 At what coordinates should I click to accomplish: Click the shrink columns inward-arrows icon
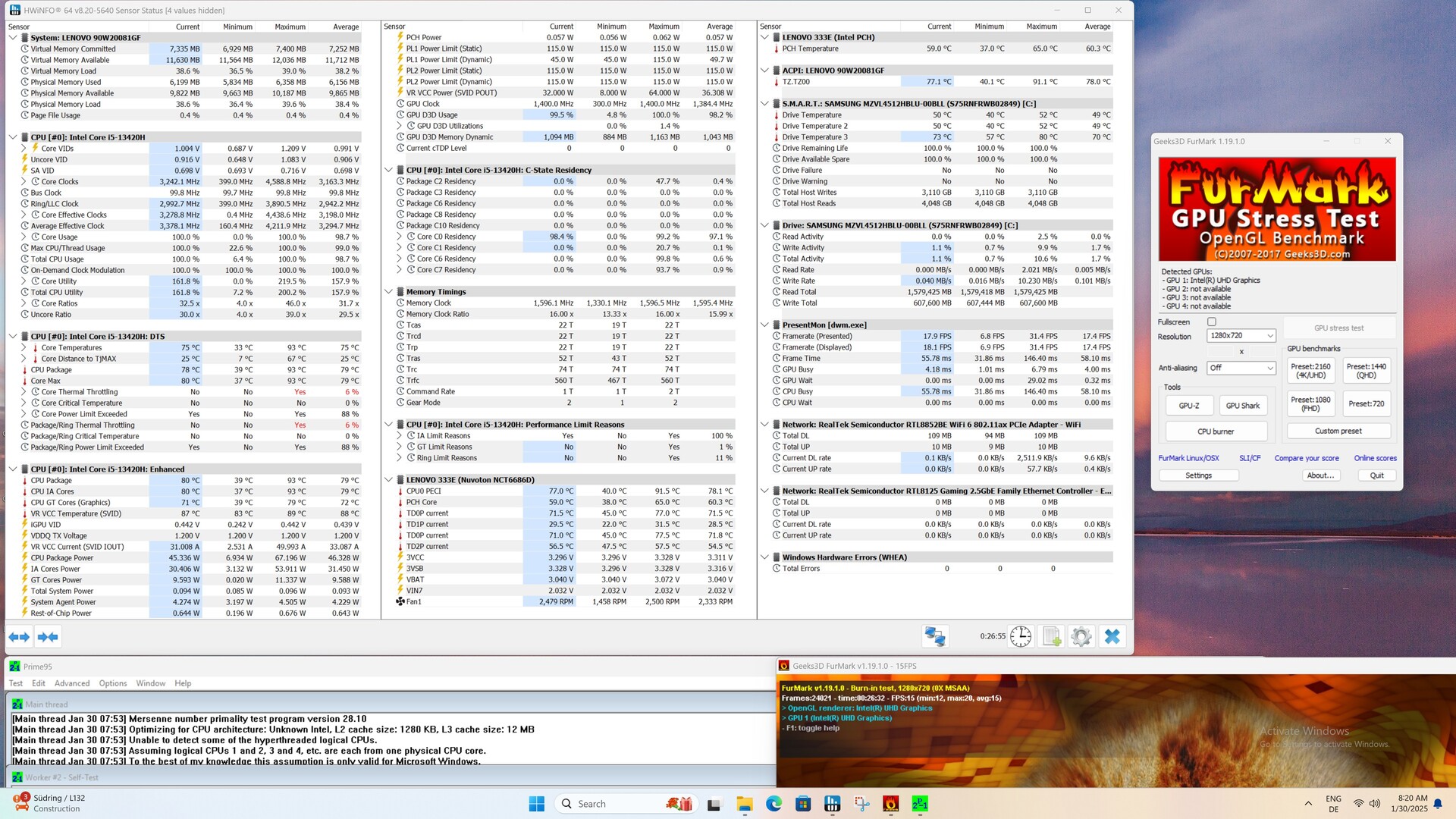[x=48, y=637]
